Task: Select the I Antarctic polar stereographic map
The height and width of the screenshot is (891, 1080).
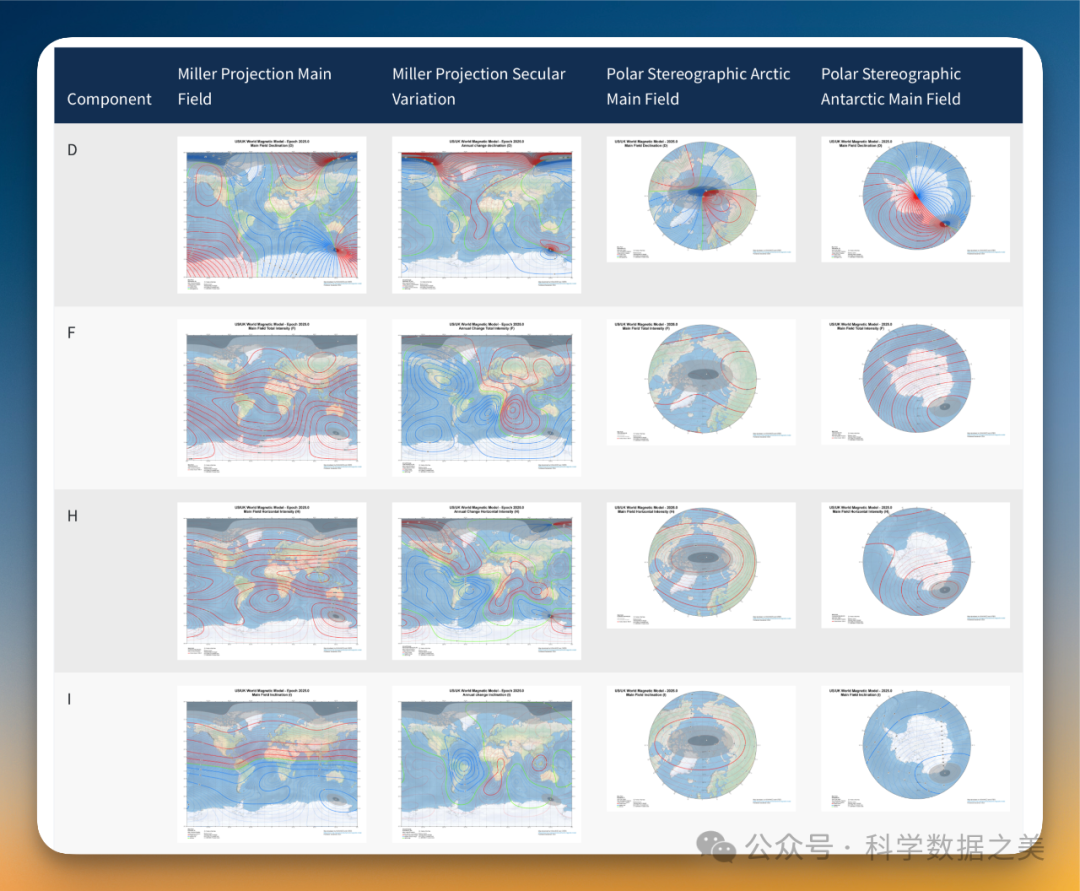Action: pos(915,748)
